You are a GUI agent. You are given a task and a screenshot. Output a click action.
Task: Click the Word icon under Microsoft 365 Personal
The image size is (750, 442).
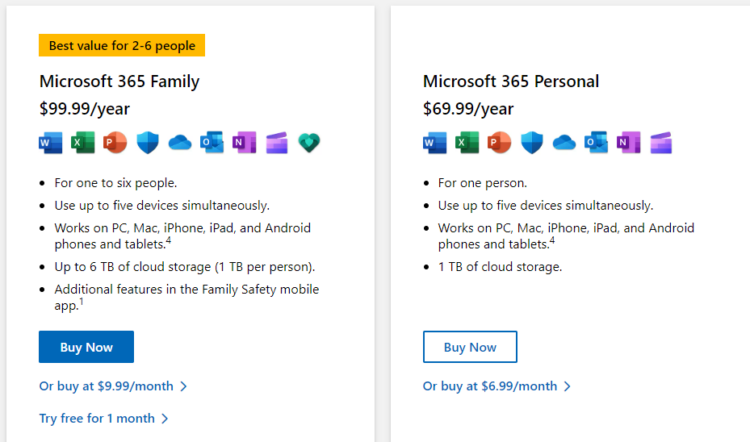pyautogui.click(x=435, y=143)
